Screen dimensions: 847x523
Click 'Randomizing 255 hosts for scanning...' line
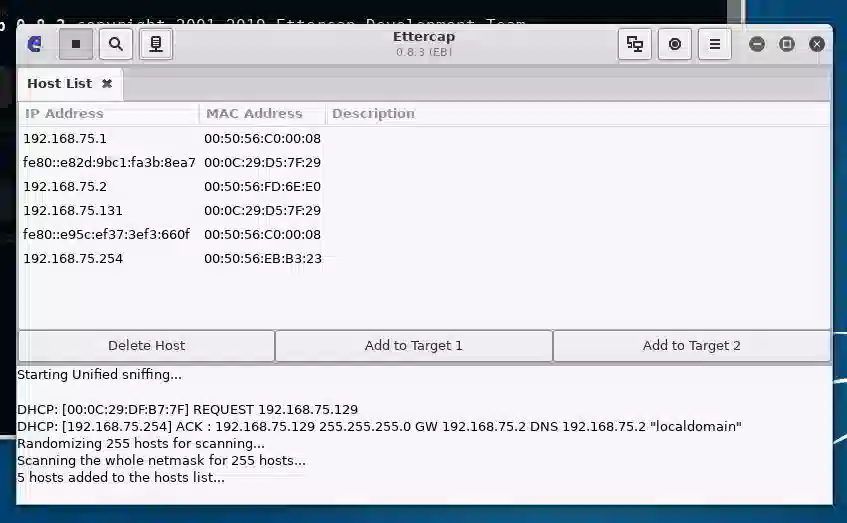click(x=141, y=444)
